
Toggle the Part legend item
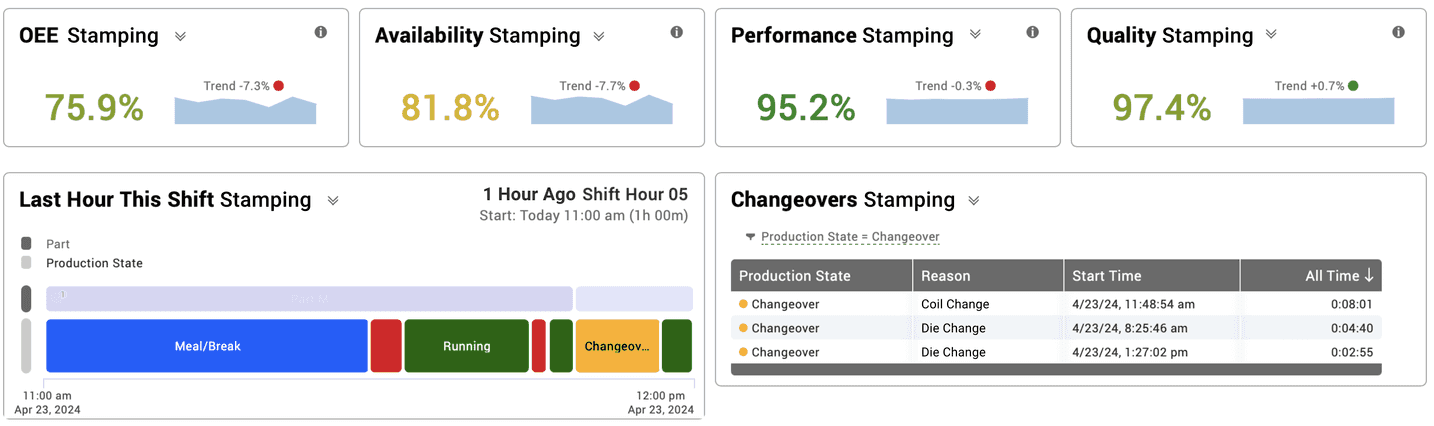(26, 244)
